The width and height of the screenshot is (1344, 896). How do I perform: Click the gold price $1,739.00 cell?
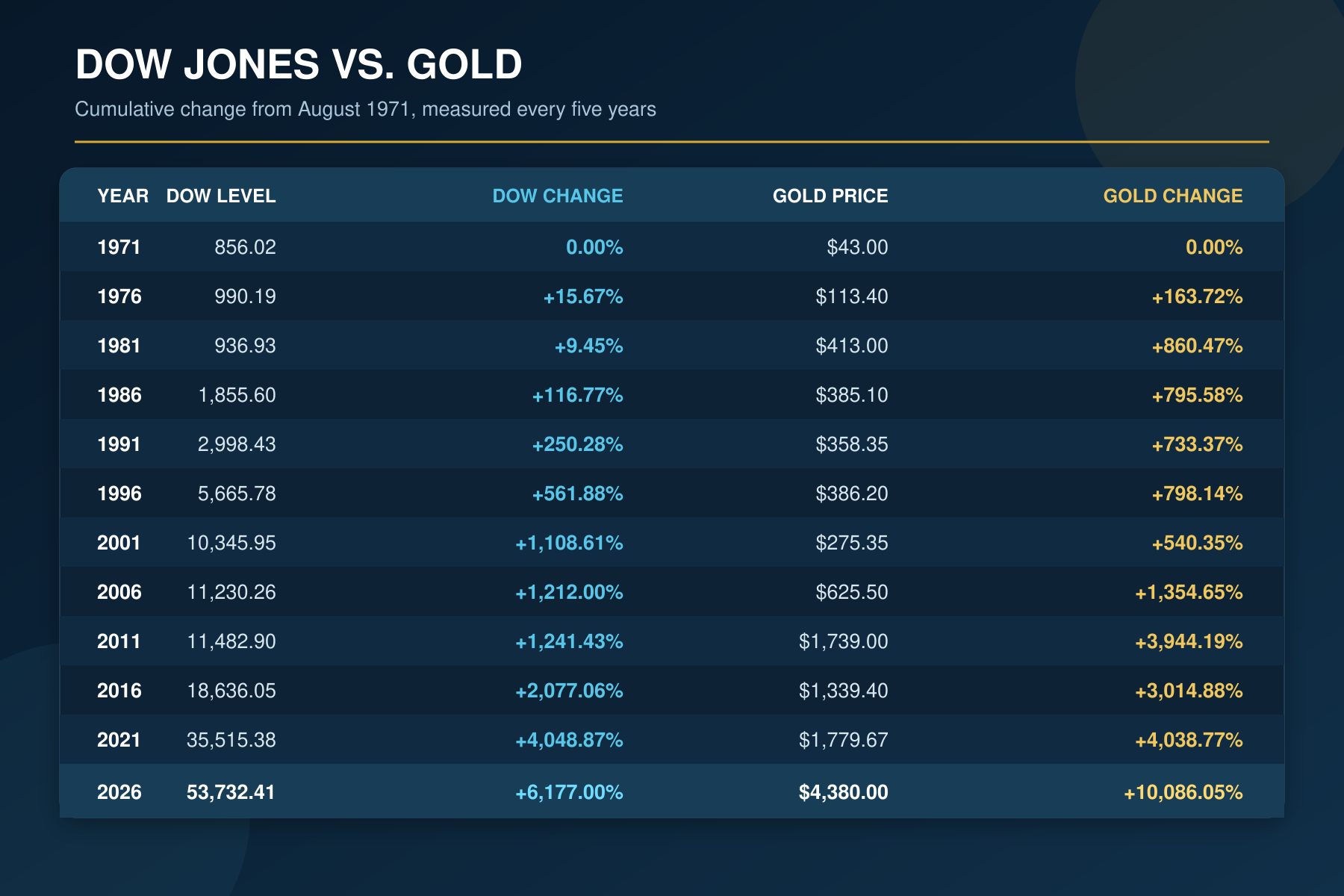(x=843, y=641)
